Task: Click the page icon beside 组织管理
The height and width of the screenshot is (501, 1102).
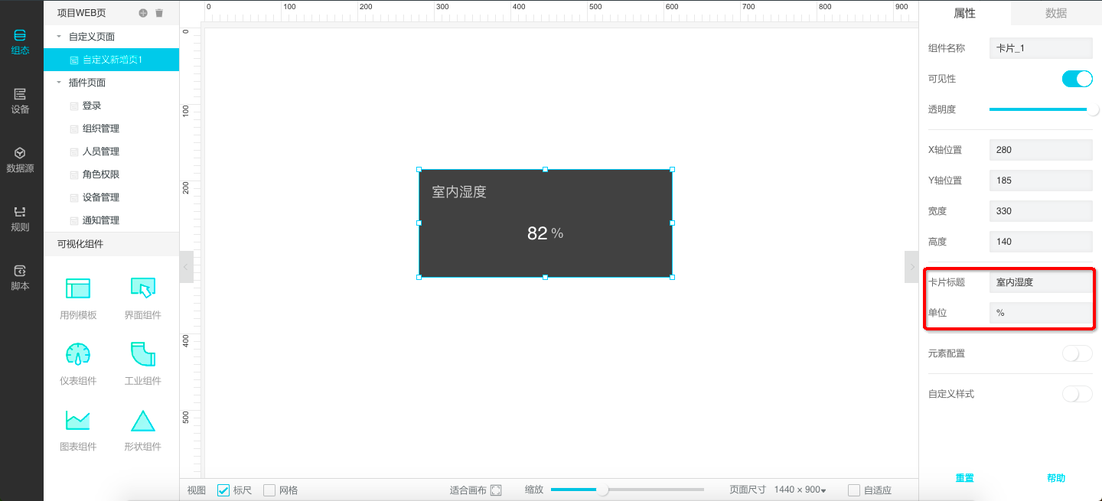Action: pyautogui.click(x=74, y=129)
